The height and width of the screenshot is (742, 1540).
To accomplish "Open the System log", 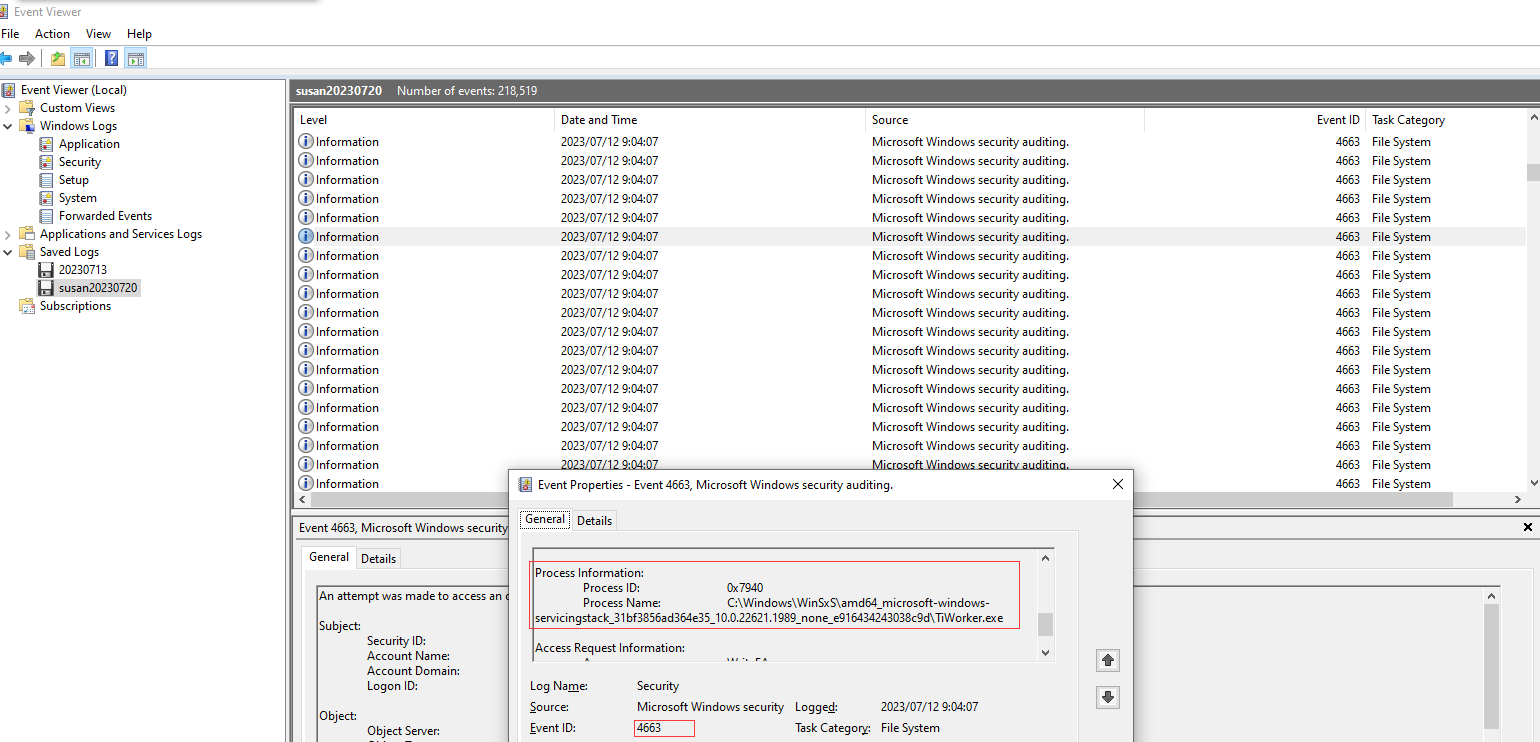I will coord(78,198).
